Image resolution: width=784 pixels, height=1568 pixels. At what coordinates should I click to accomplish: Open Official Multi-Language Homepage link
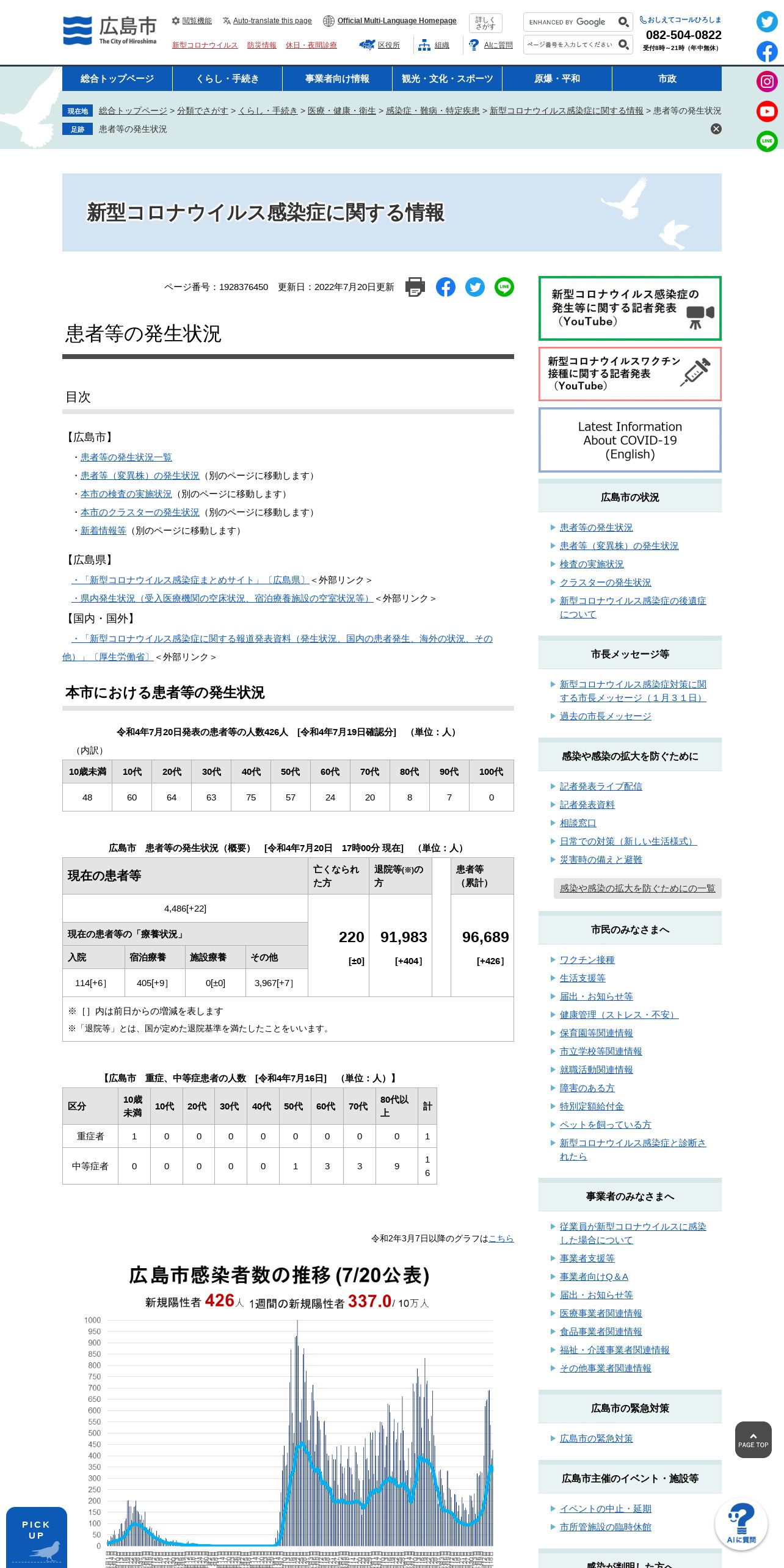tap(397, 21)
